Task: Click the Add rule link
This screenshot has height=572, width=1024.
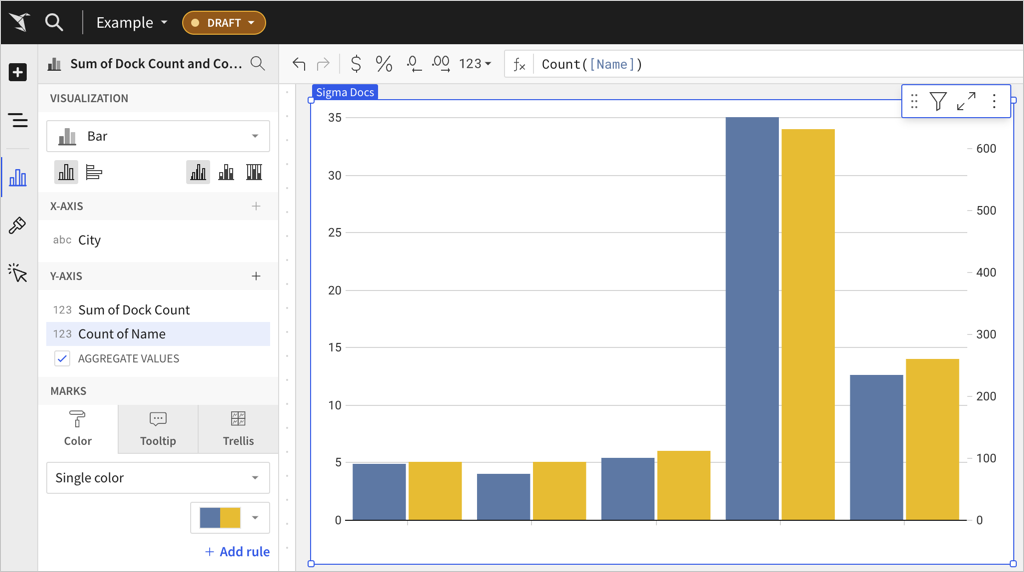Action: (x=237, y=551)
